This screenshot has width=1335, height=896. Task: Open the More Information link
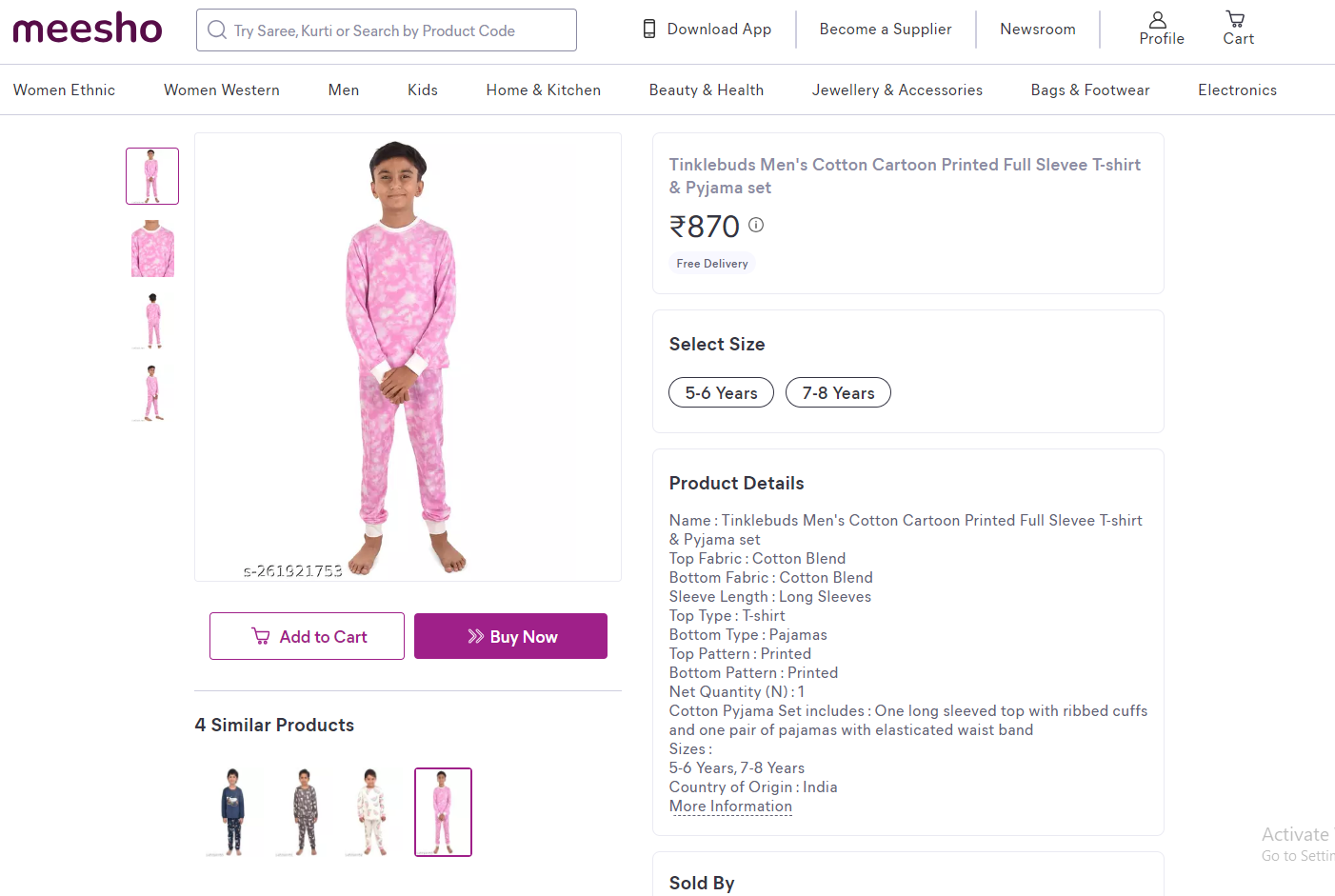click(730, 806)
